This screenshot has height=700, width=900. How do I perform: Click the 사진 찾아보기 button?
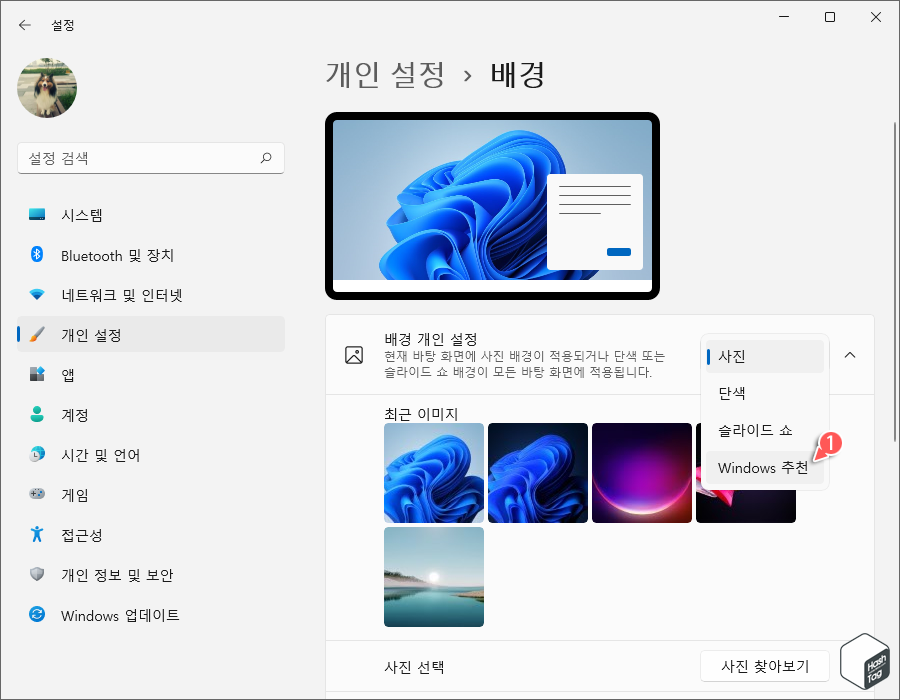[764, 666]
